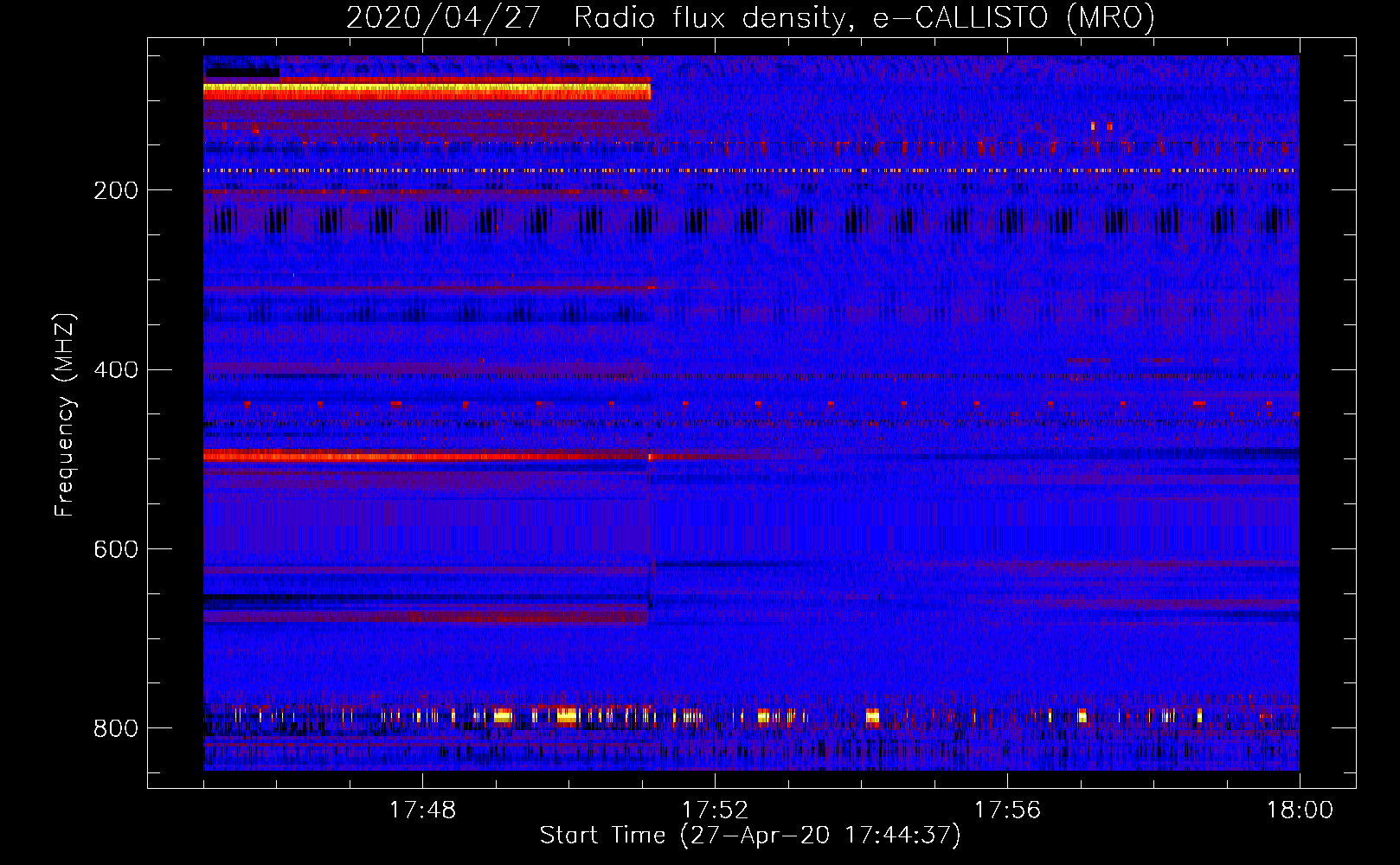
Task: Click the "Start Time (27-Apr-20 17:44:37)" label
Action: pyautogui.click(x=750, y=836)
